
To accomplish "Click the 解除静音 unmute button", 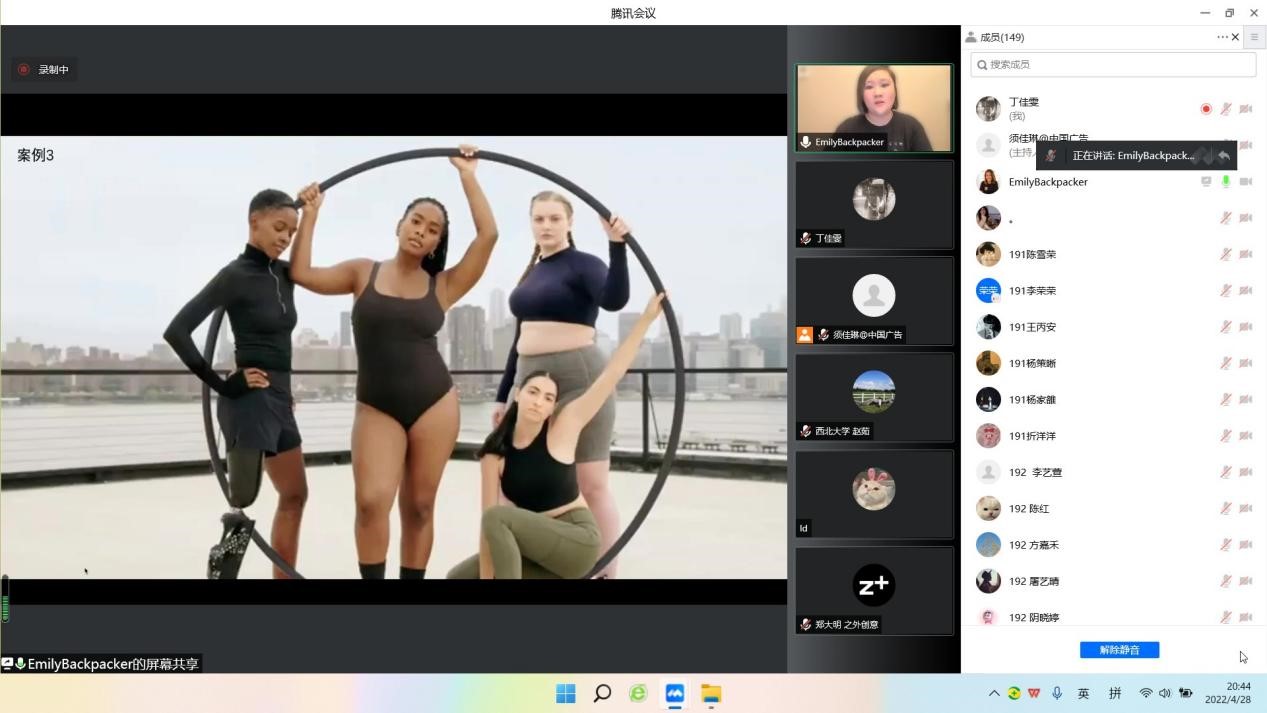I will click(1119, 650).
